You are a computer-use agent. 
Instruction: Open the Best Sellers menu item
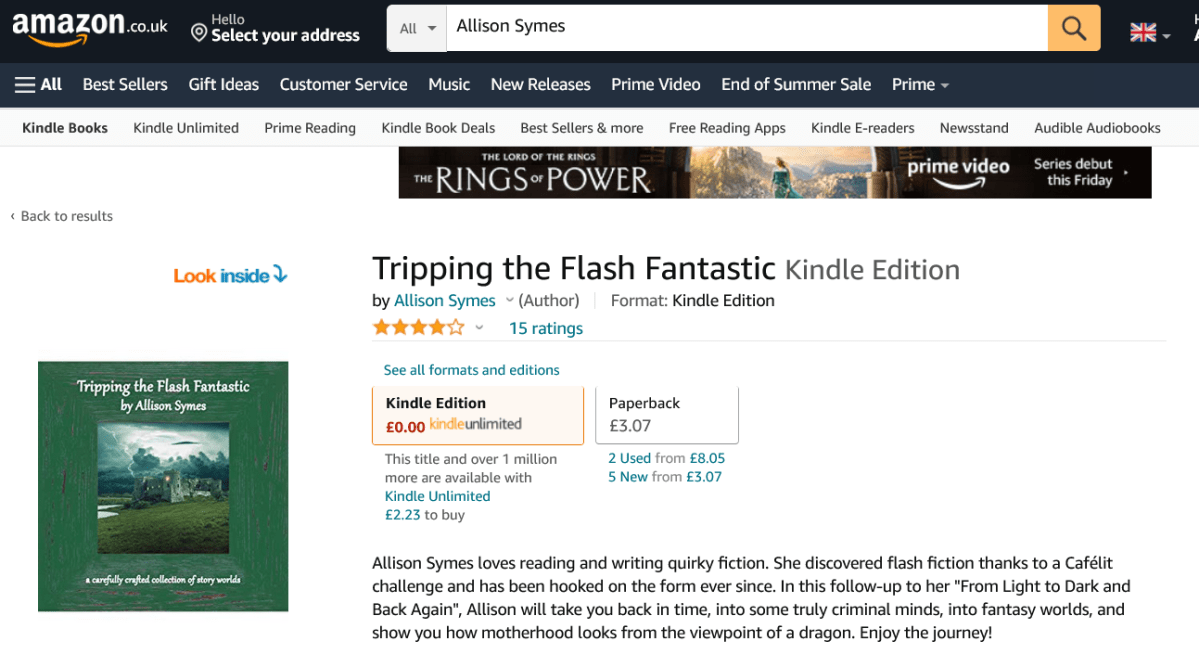click(x=125, y=84)
